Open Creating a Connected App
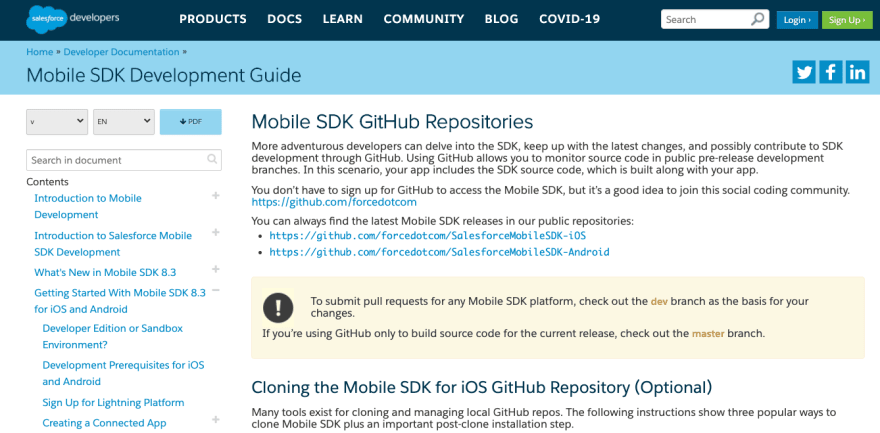Viewport: 880px width, 433px height. tap(104, 423)
